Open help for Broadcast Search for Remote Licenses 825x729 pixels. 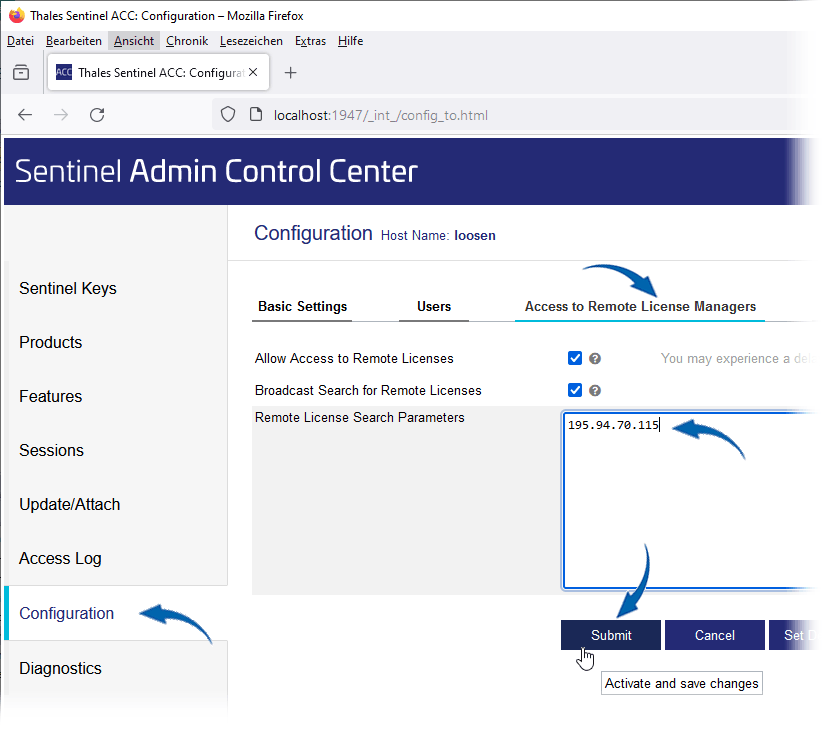click(595, 391)
